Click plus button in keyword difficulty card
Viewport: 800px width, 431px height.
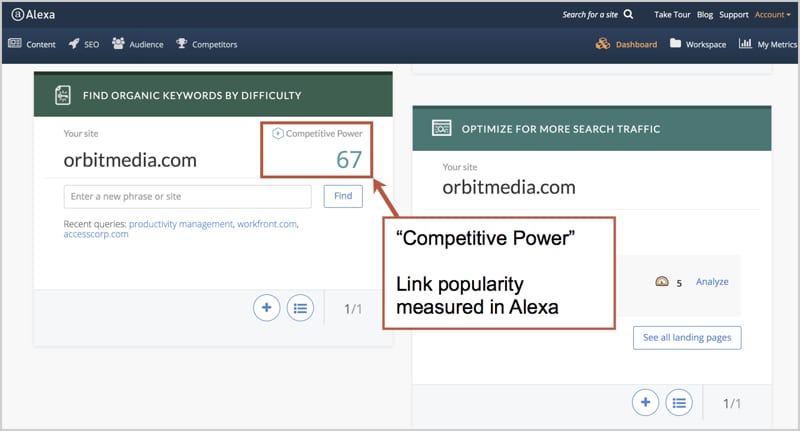266,308
